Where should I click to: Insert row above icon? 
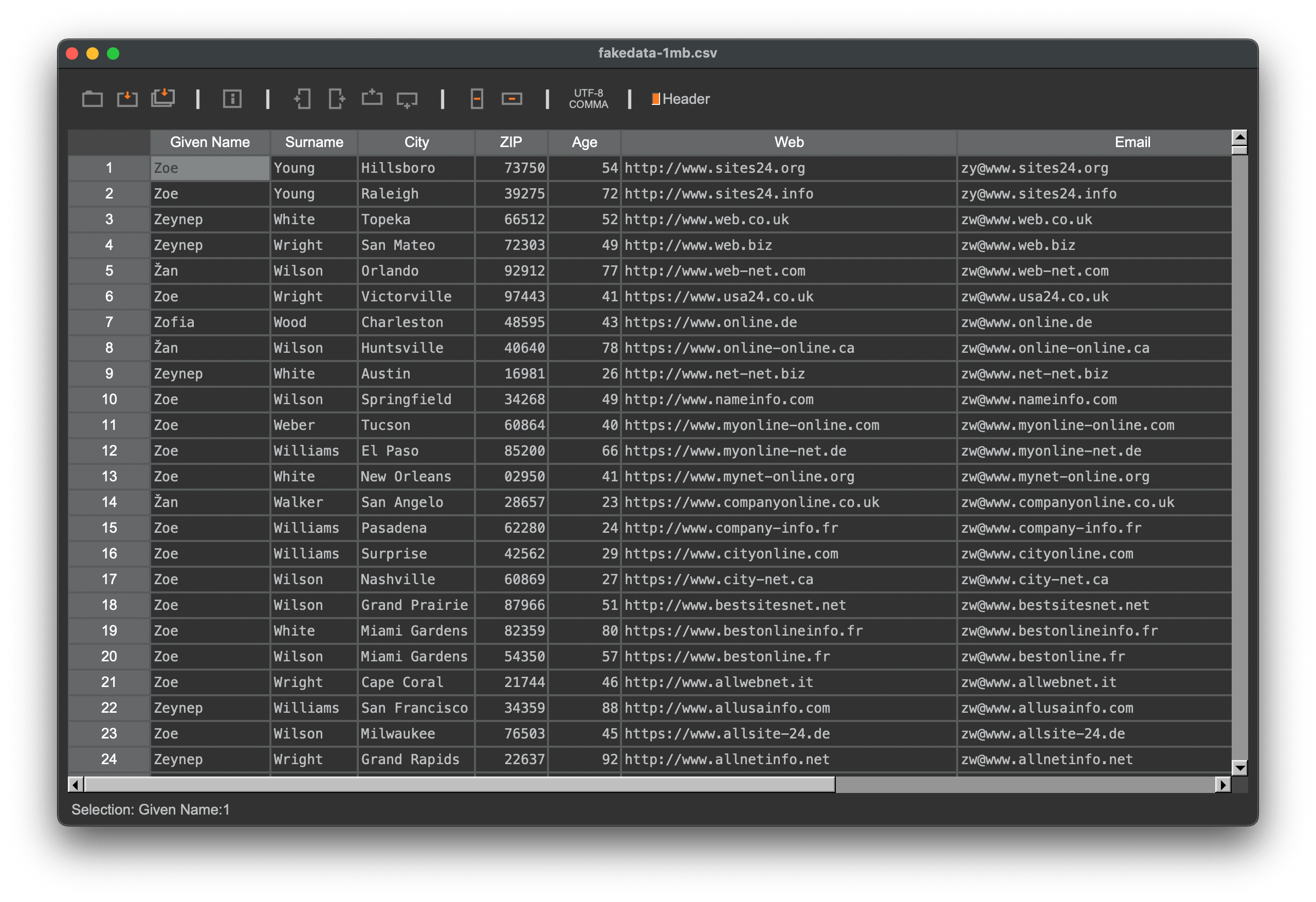[372, 98]
